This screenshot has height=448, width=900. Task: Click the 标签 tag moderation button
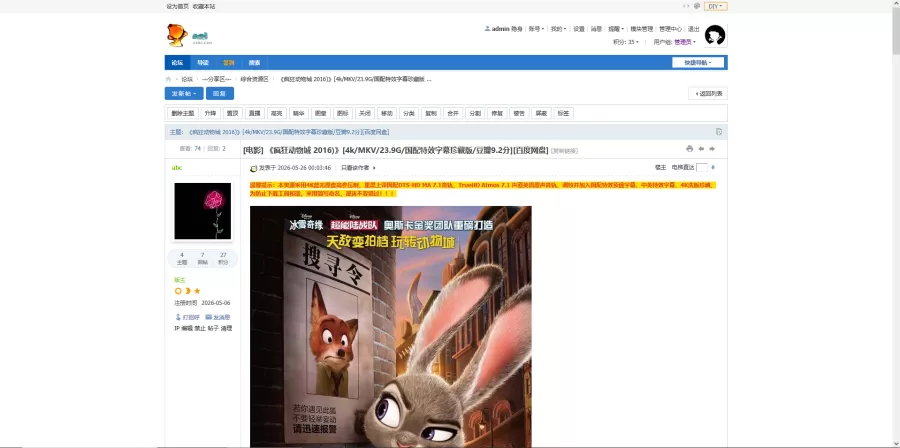click(x=563, y=114)
